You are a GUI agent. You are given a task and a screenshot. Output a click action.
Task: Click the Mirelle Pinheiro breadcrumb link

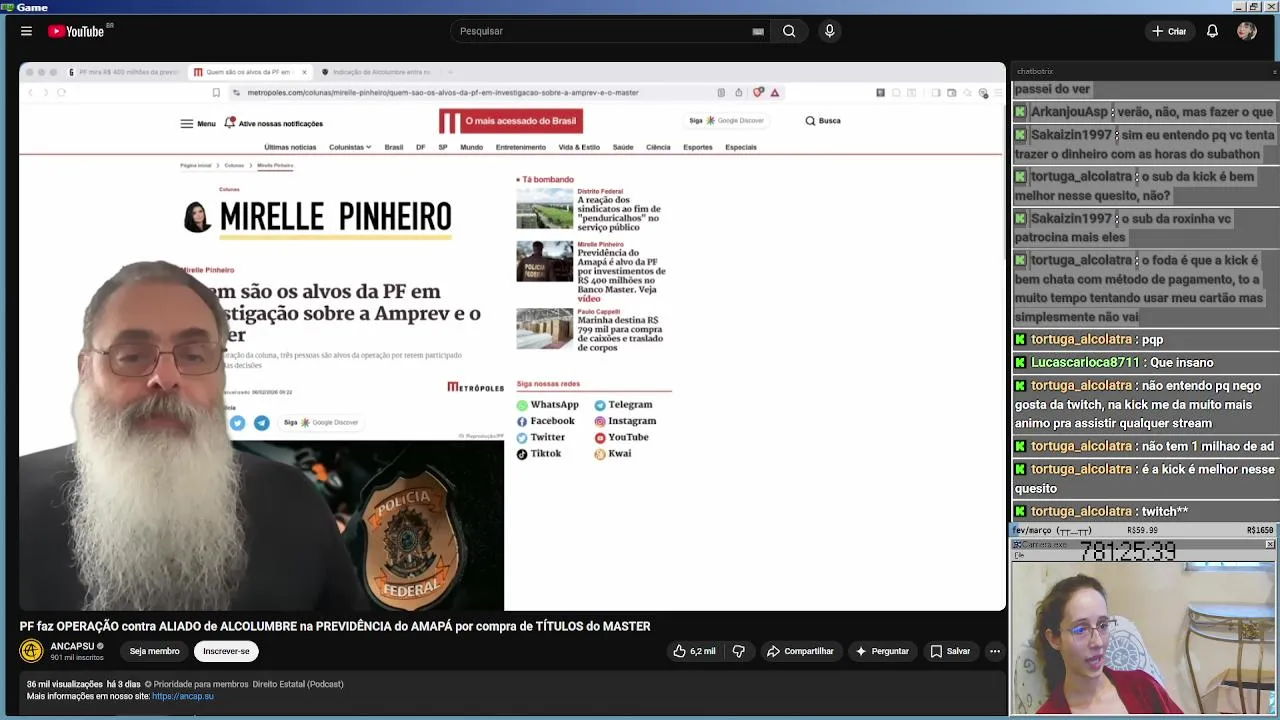click(275, 165)
